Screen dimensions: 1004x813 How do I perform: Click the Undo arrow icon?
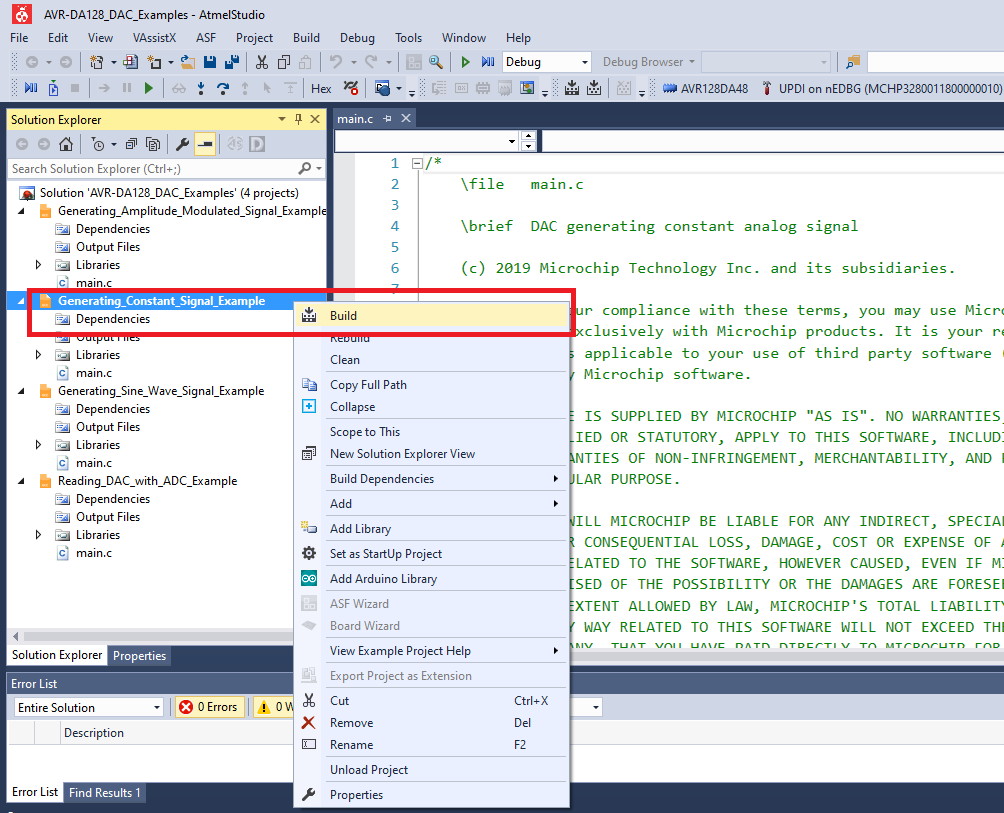(336, 62)
